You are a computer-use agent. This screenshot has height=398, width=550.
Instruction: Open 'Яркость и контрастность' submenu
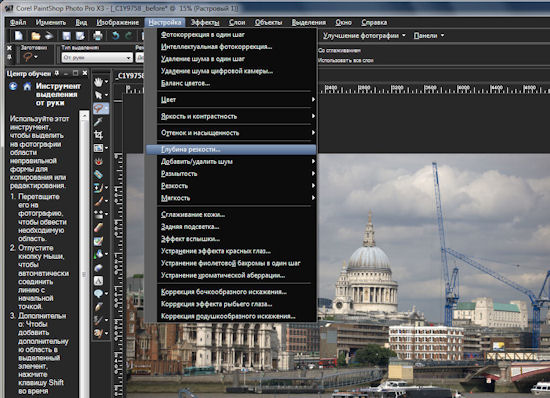[231, 116]
